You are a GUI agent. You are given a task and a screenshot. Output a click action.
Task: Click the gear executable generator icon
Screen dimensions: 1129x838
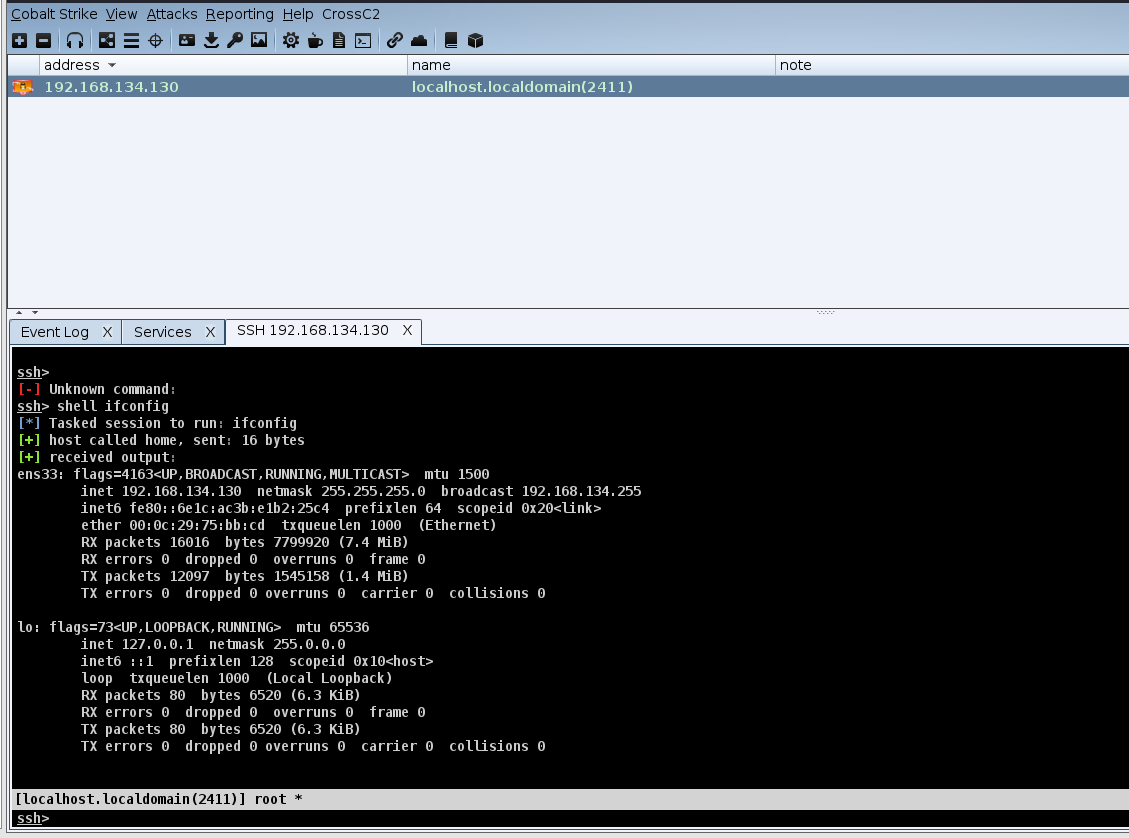[x=291, y=40]
